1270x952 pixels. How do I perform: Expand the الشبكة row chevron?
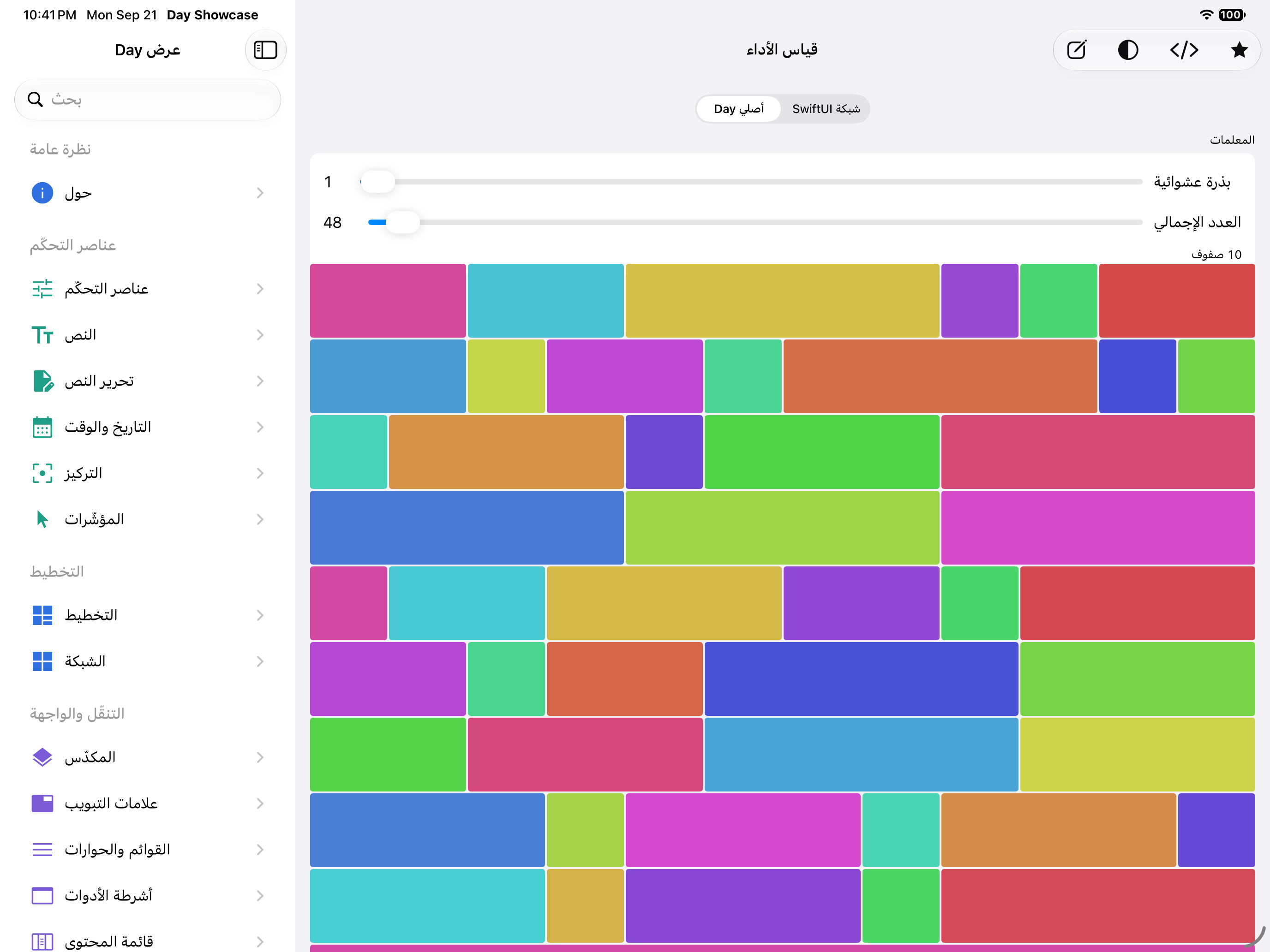[x=260, y=661]
